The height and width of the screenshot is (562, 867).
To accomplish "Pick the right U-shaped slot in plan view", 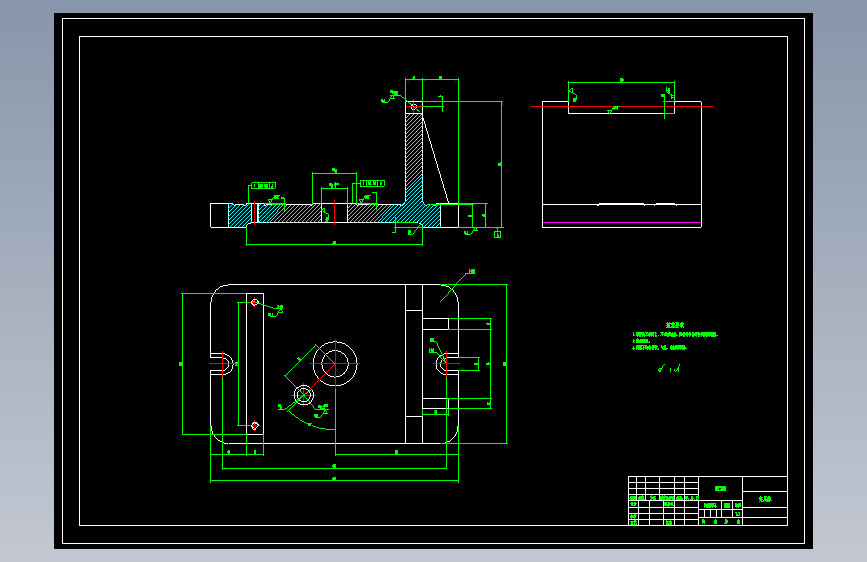I will [x=447, y=363].
